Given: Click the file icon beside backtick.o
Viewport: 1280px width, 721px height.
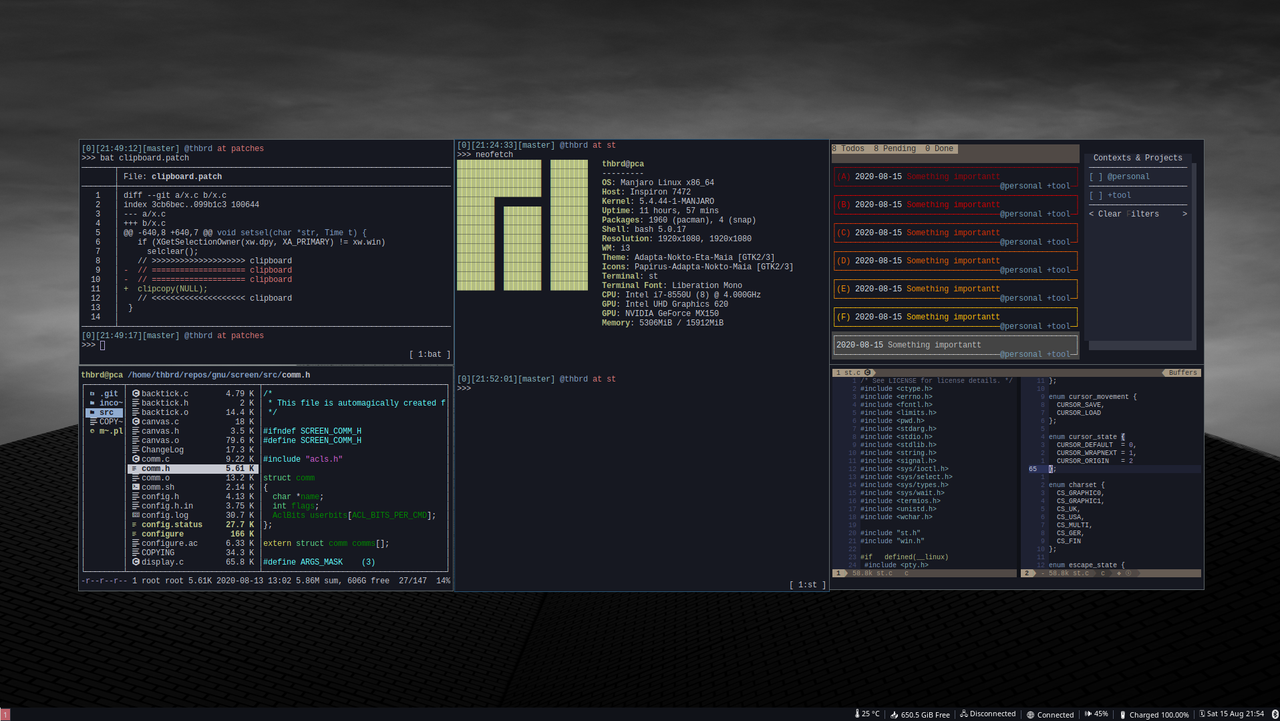Looking at the screenshot, I should [x=135, y=412].
